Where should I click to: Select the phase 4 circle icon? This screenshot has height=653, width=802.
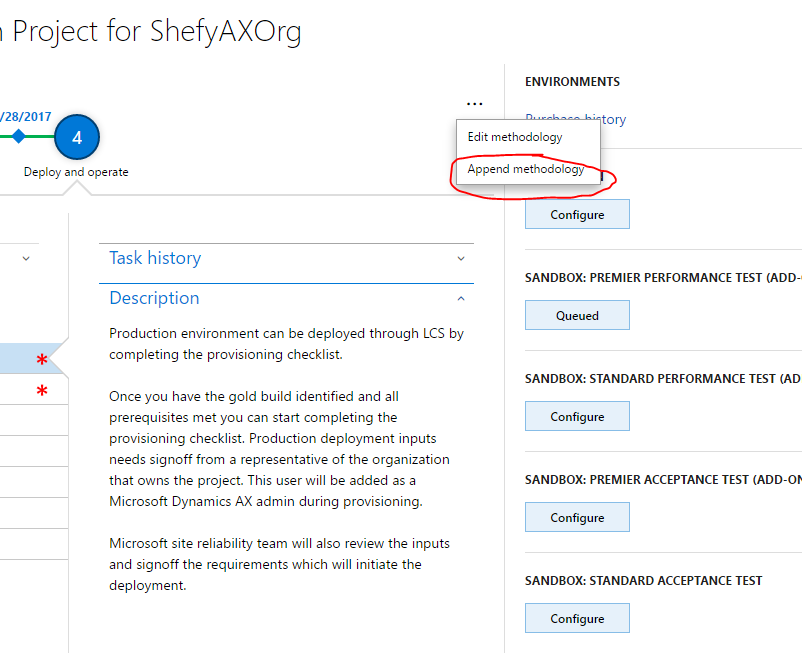pos(77,137)
